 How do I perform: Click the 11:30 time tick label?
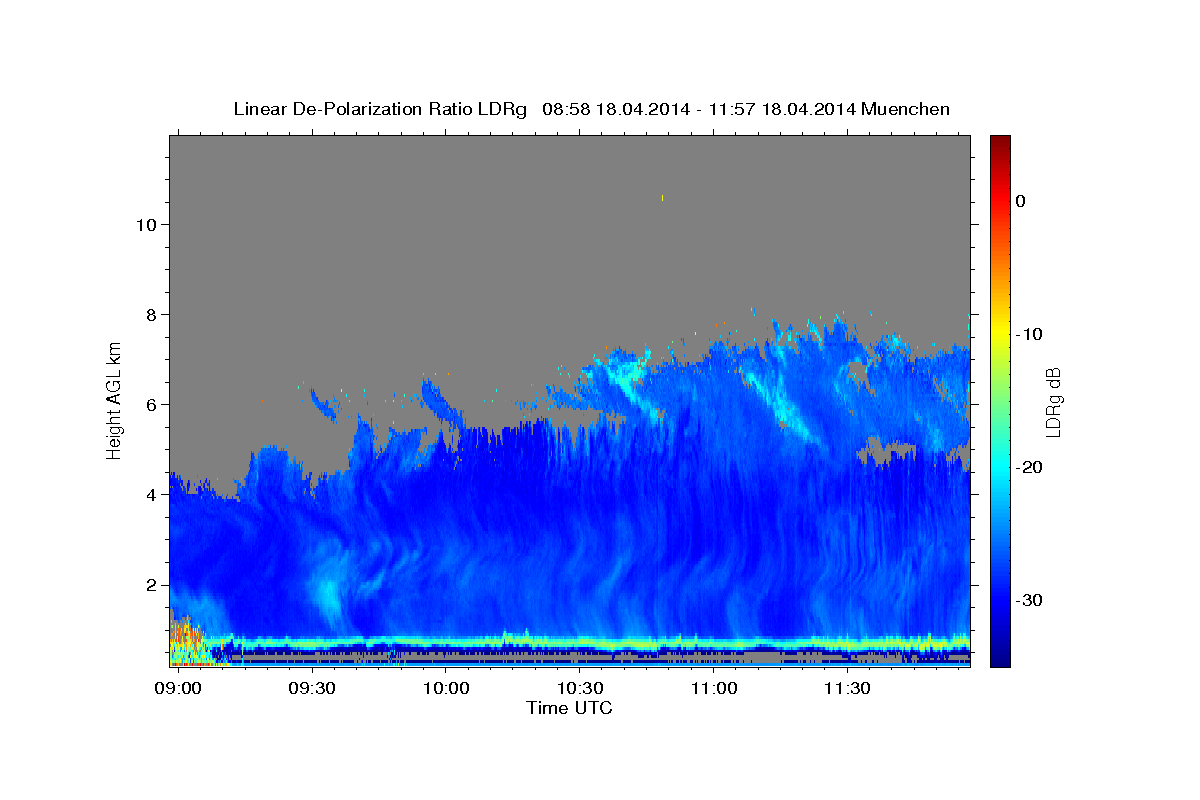[x=847, y=689]
